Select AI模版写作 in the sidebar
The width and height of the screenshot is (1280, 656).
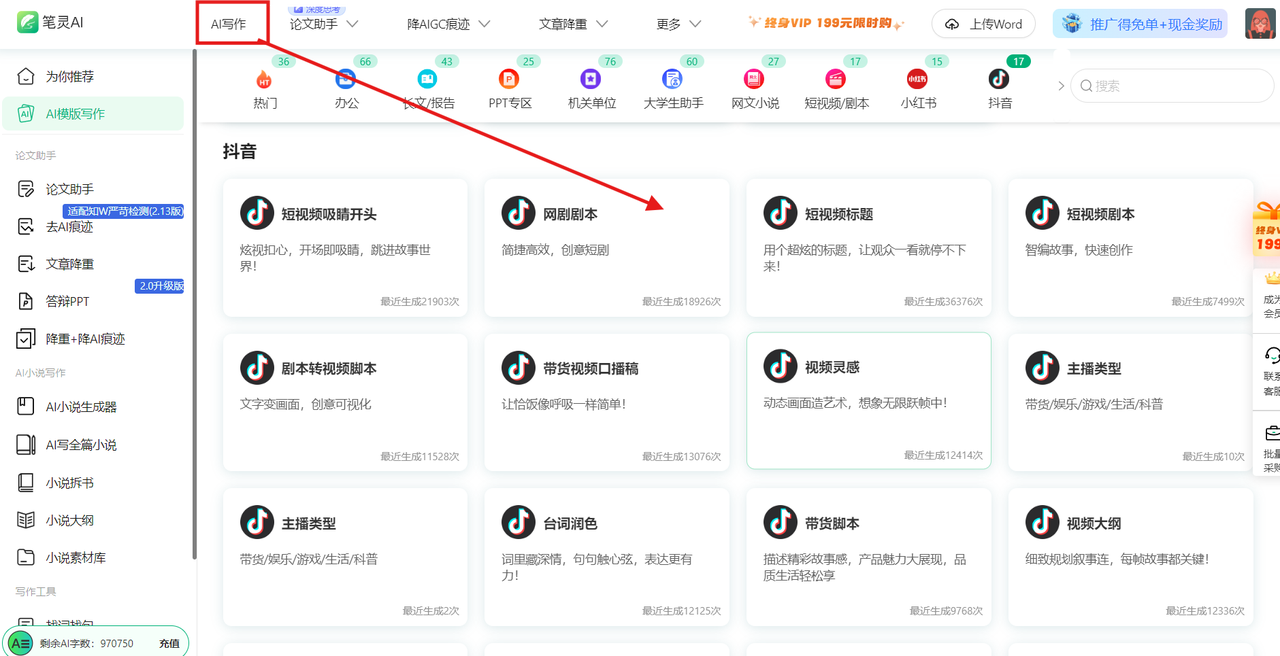tap(93, 114)
